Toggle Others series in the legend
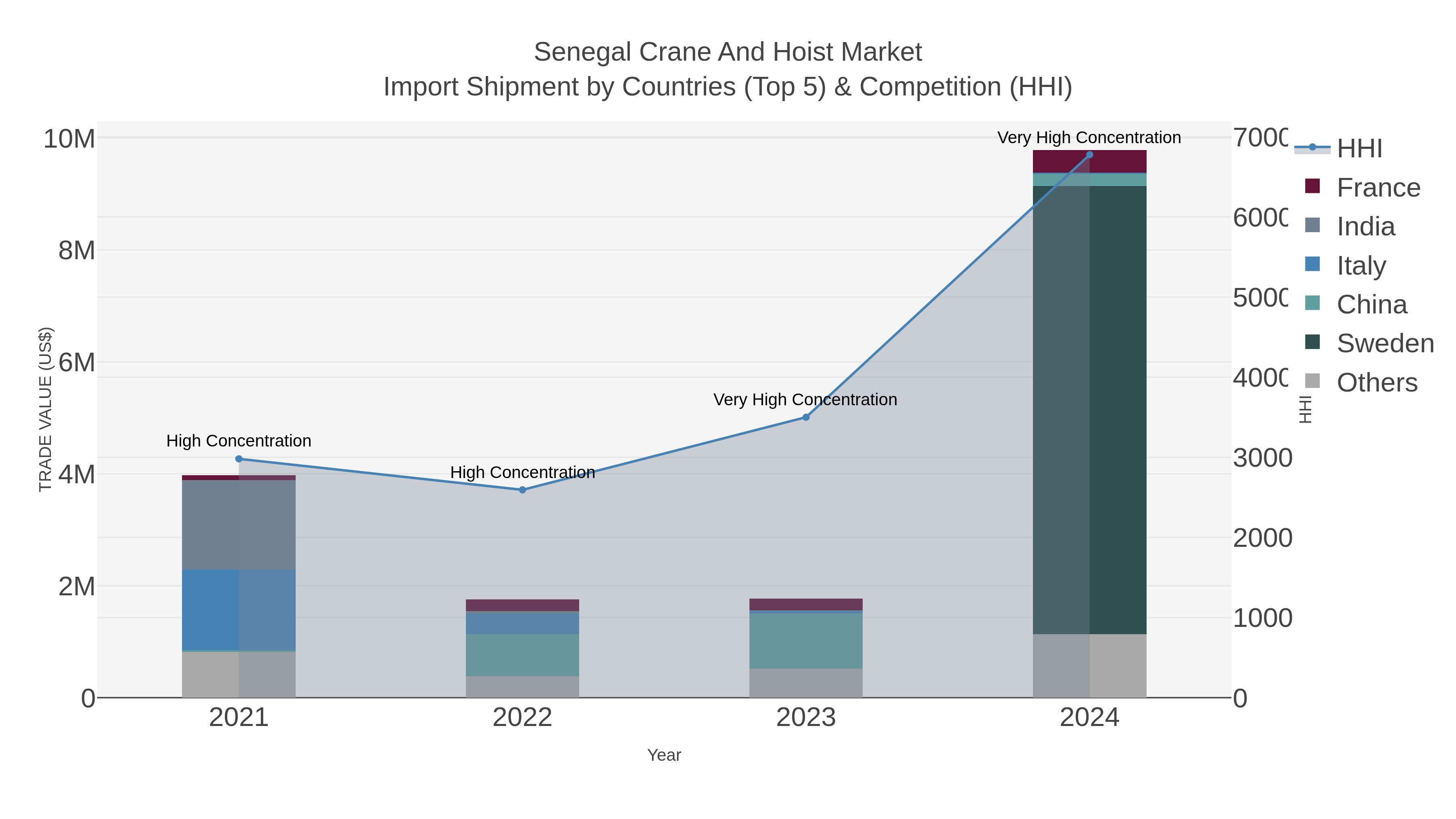Viewport: 1456px width, 819px height. click(1361, 382)
